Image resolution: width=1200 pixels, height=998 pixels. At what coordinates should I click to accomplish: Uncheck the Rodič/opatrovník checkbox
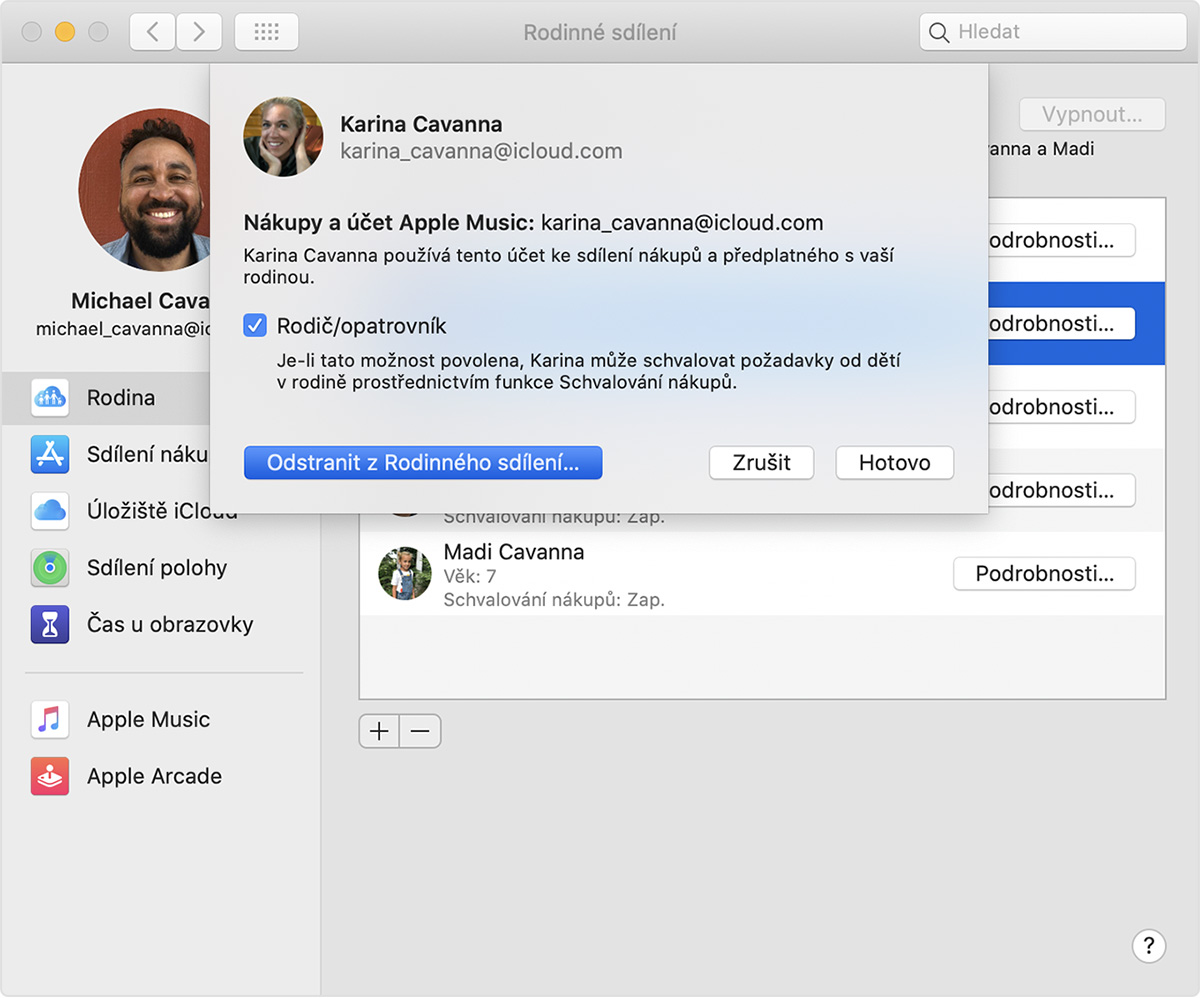click(256, 326)
